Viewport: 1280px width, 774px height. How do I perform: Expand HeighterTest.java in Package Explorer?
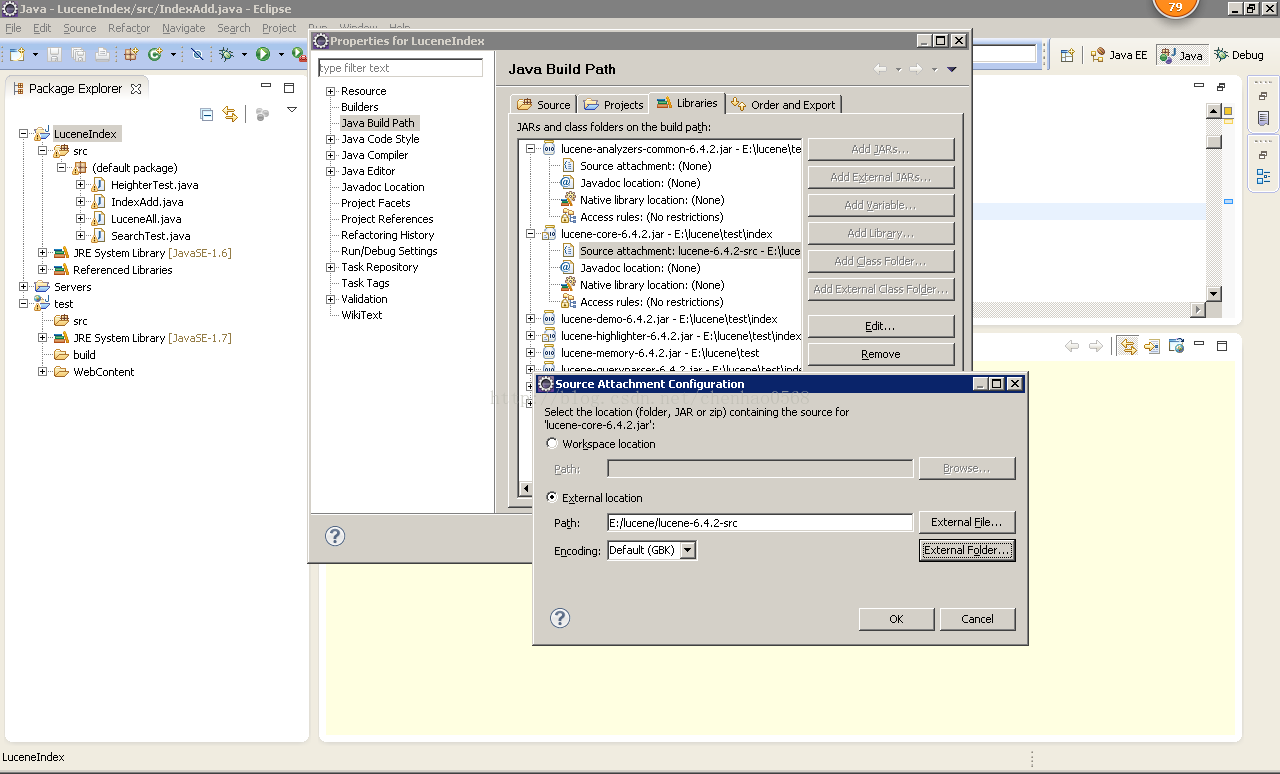pos(81,185)
